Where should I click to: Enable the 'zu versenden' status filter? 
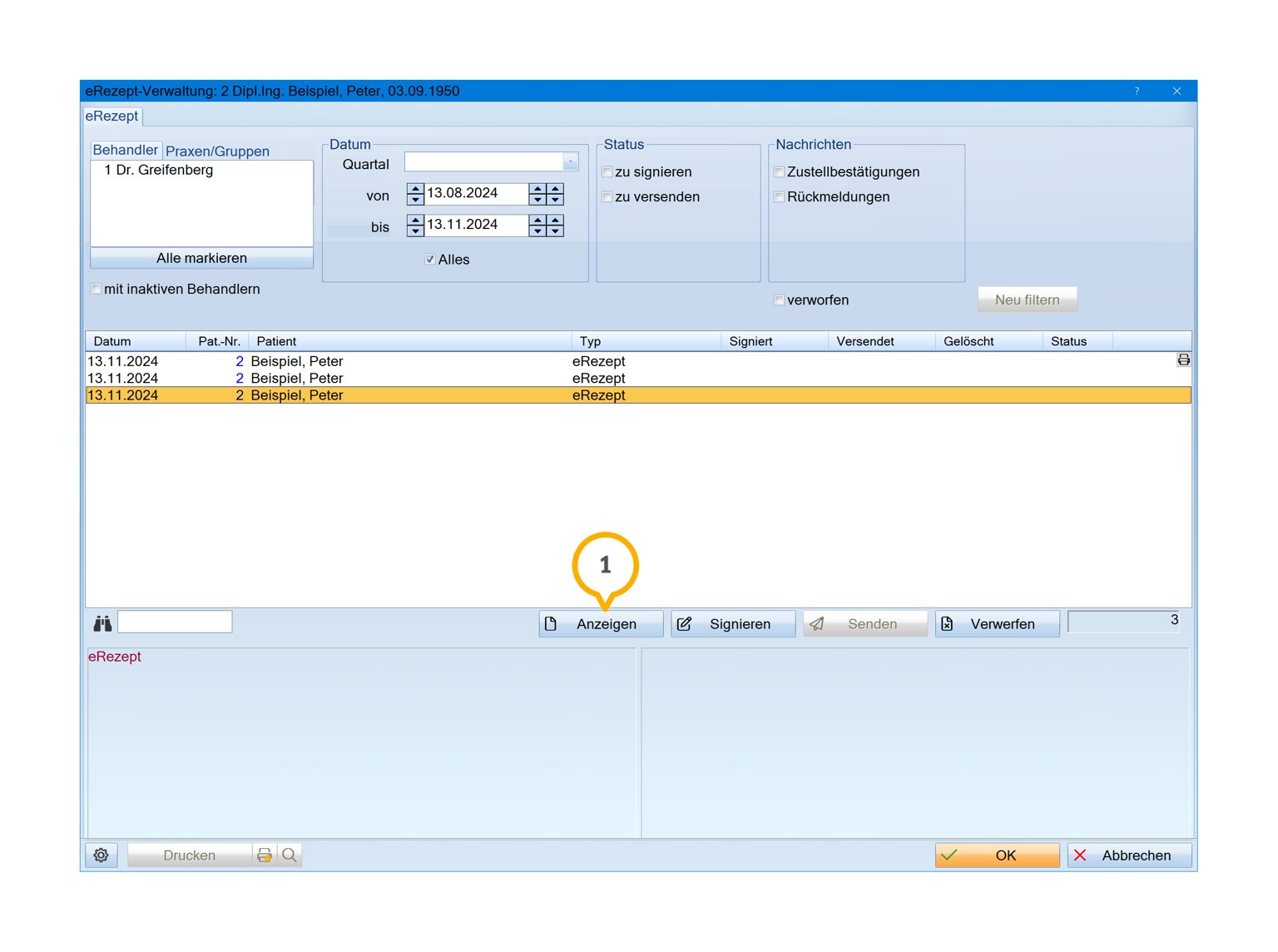(607, 197)
